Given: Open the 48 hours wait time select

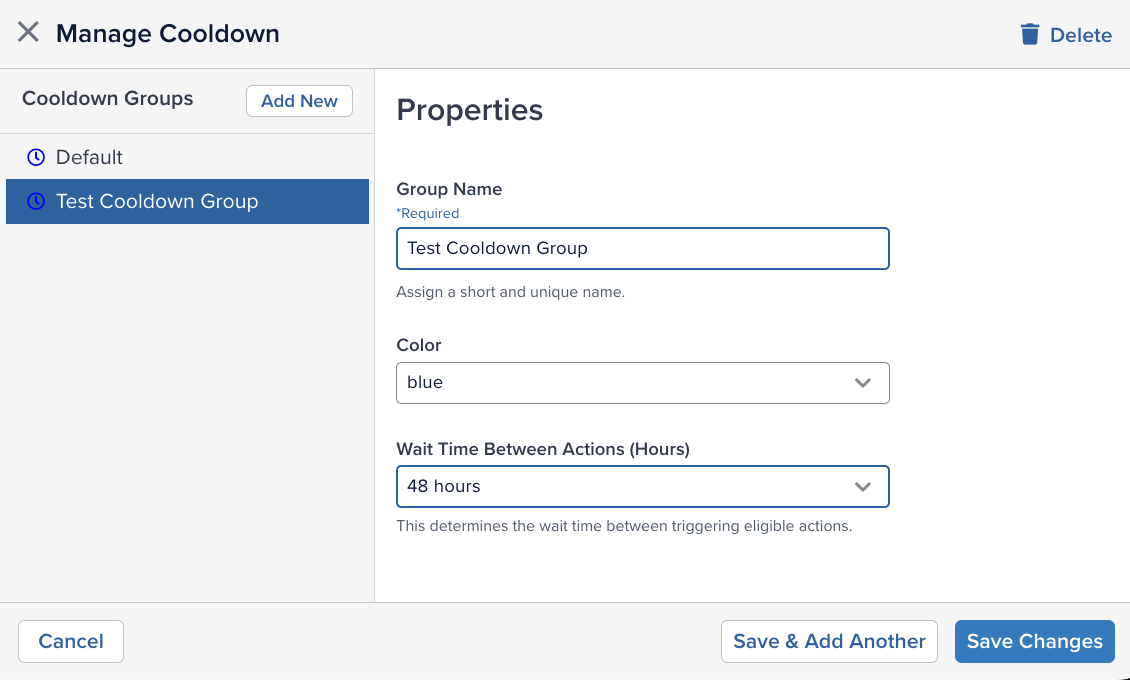Looking at the screenshot, I should [620, 487].
